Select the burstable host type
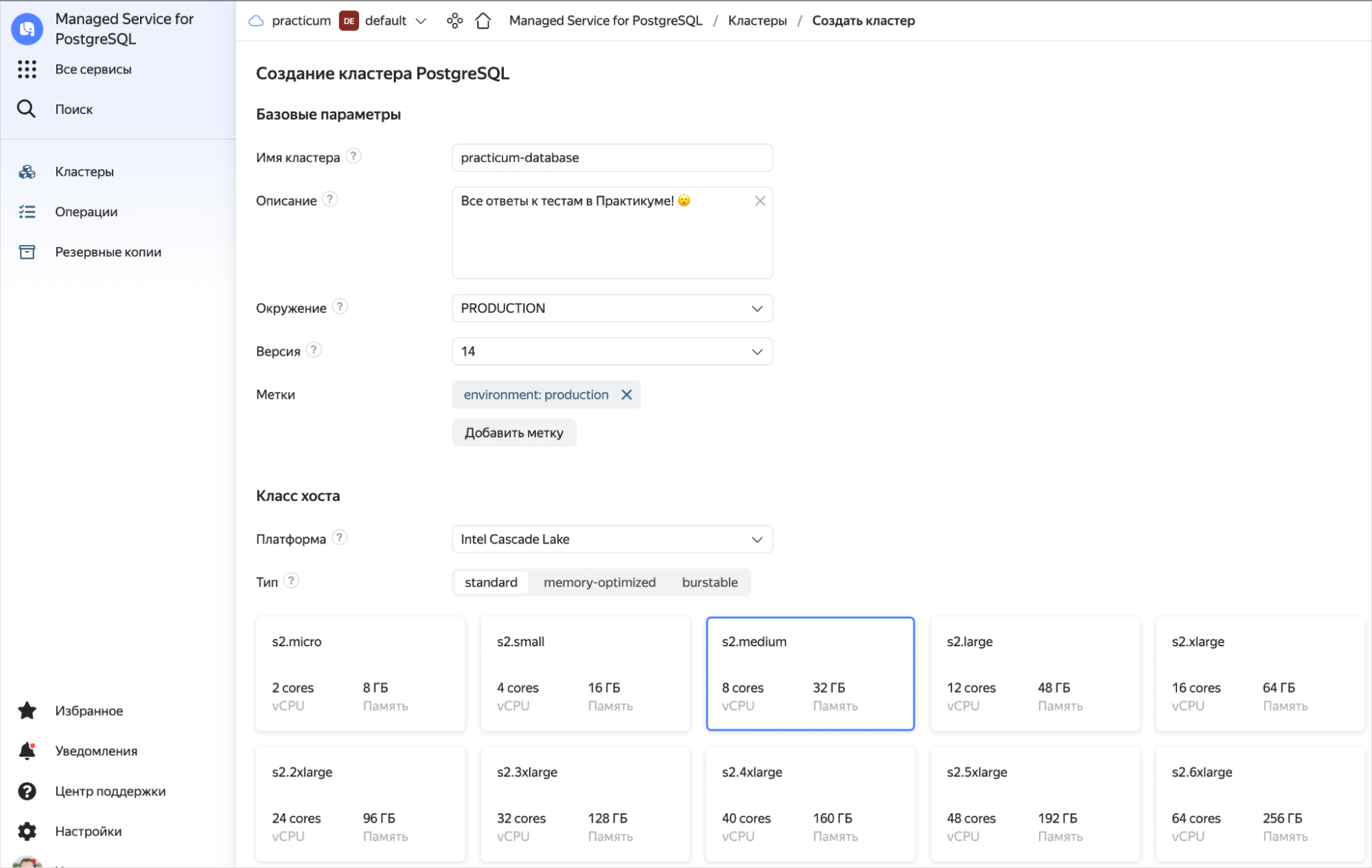The image size is (1372, 868). 710,583
